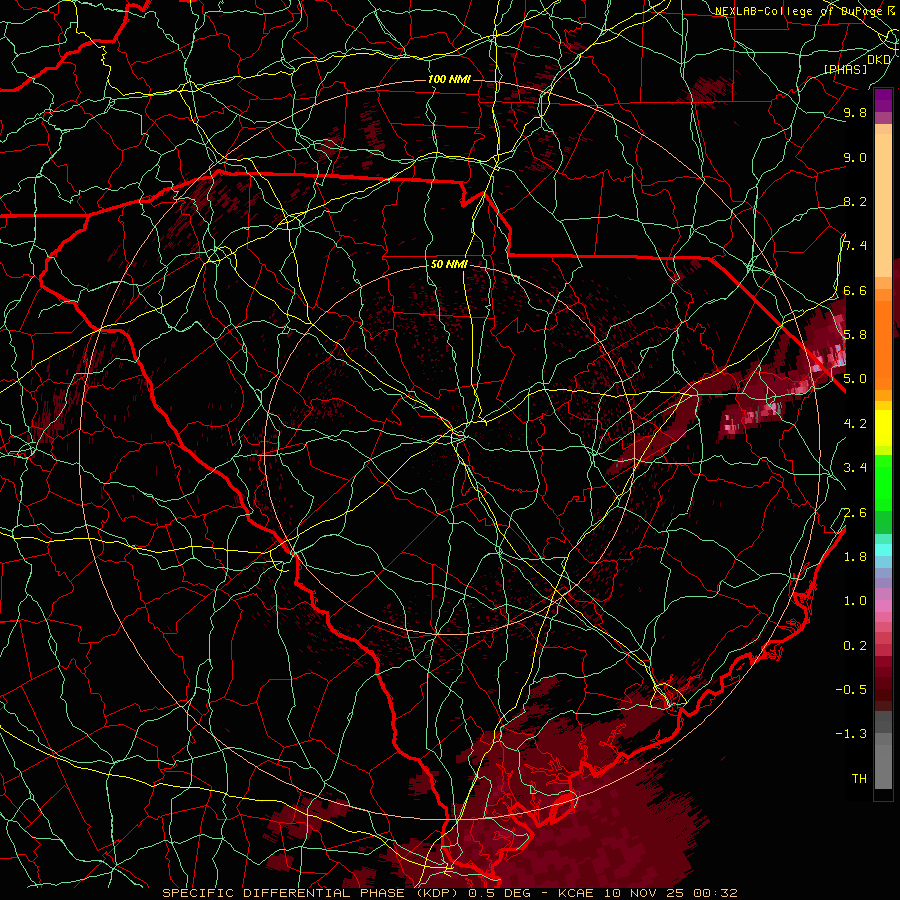The width and height of the screenshot is (900, 900).
Task: Click the [PHAS] units label
Action: (845, 69)
